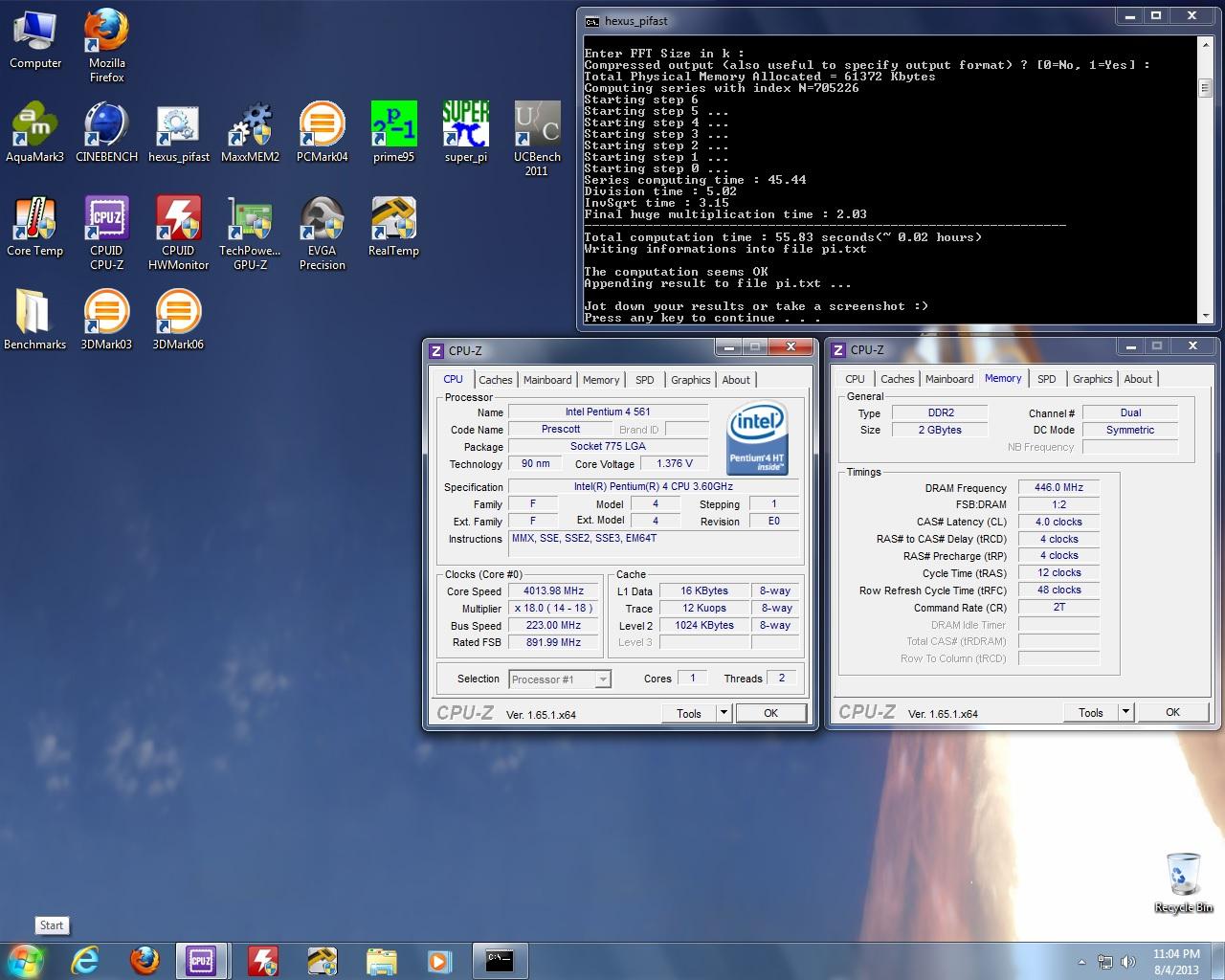
Task: Launch Mozilla Firefox desktop shortcut
Action: point(106,45)
